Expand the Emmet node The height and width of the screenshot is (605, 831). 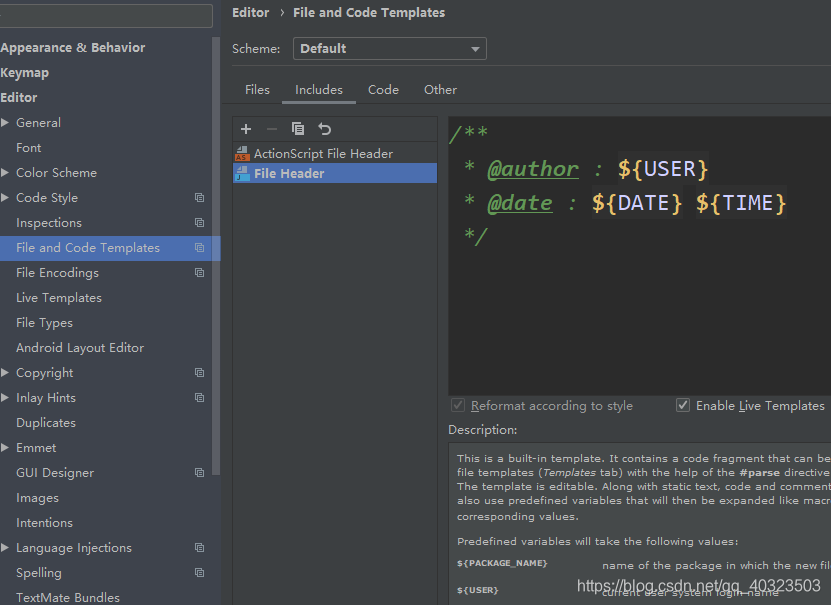5,447
